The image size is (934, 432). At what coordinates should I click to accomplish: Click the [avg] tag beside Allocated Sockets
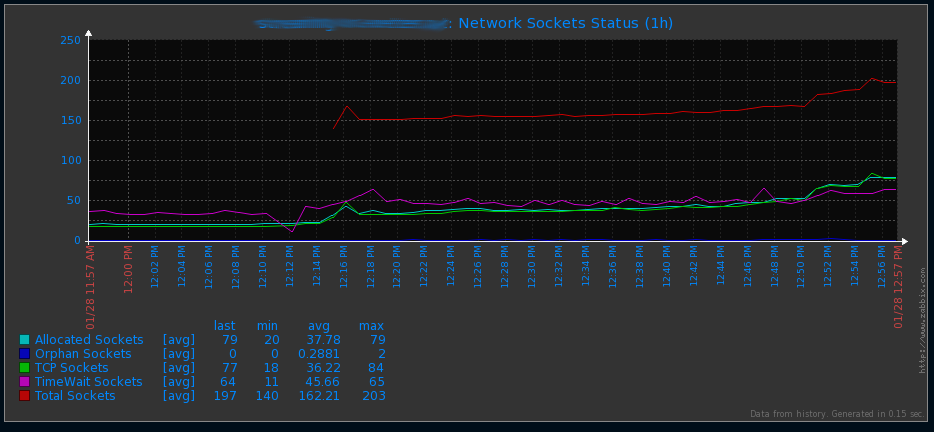click(x=179, y=340)
